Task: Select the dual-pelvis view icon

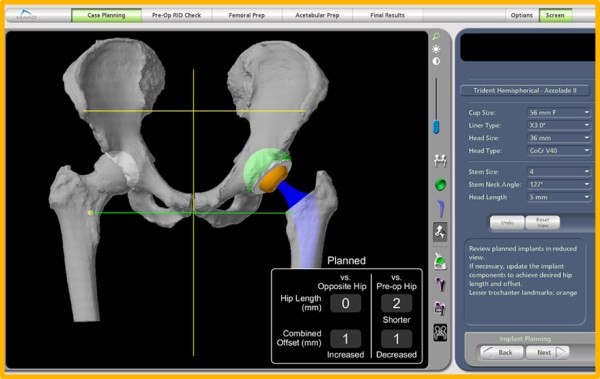Action: tap(440, 161)
